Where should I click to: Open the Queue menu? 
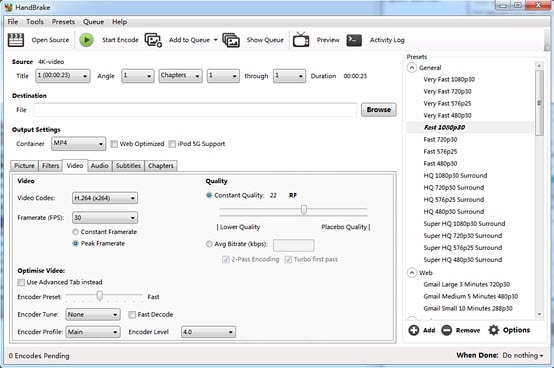(x=93, y=22)
